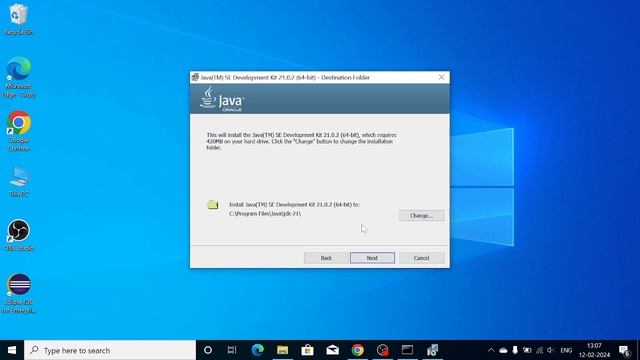Select Eclipse IDE desktop shortcut

pos(18,293)
